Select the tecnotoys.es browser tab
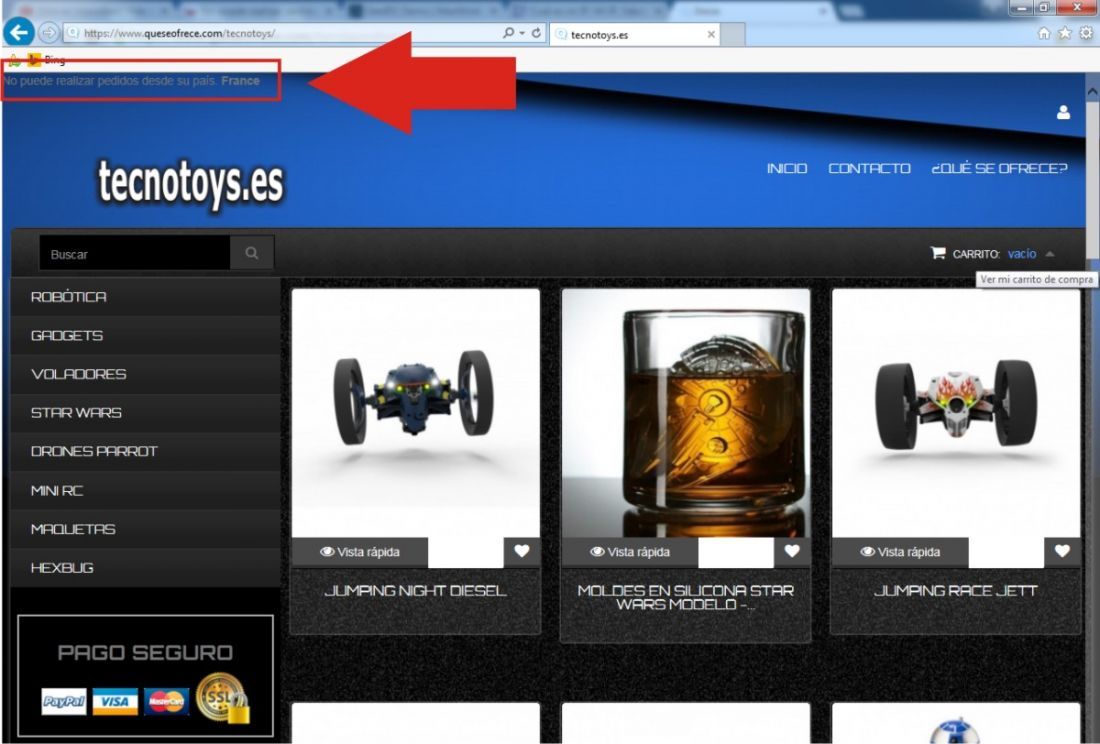 coord(635,34)
